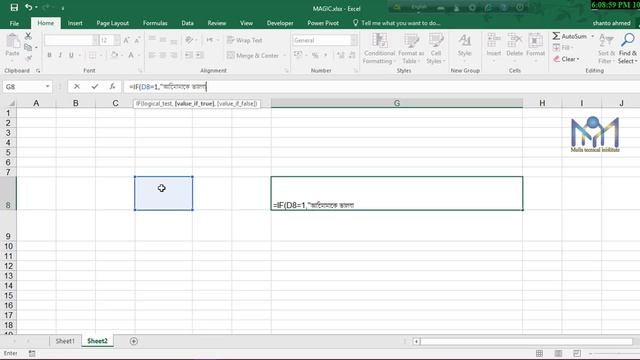
Task: Open the File tab
Action: point(14,23)
